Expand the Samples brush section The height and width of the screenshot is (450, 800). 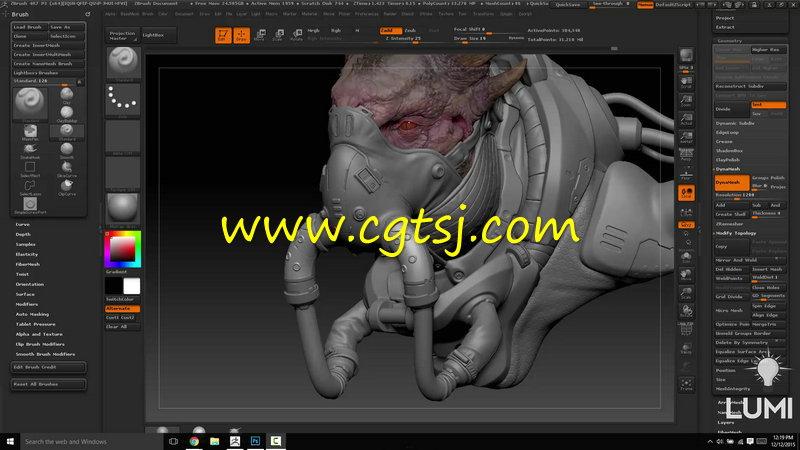(26, 244)
